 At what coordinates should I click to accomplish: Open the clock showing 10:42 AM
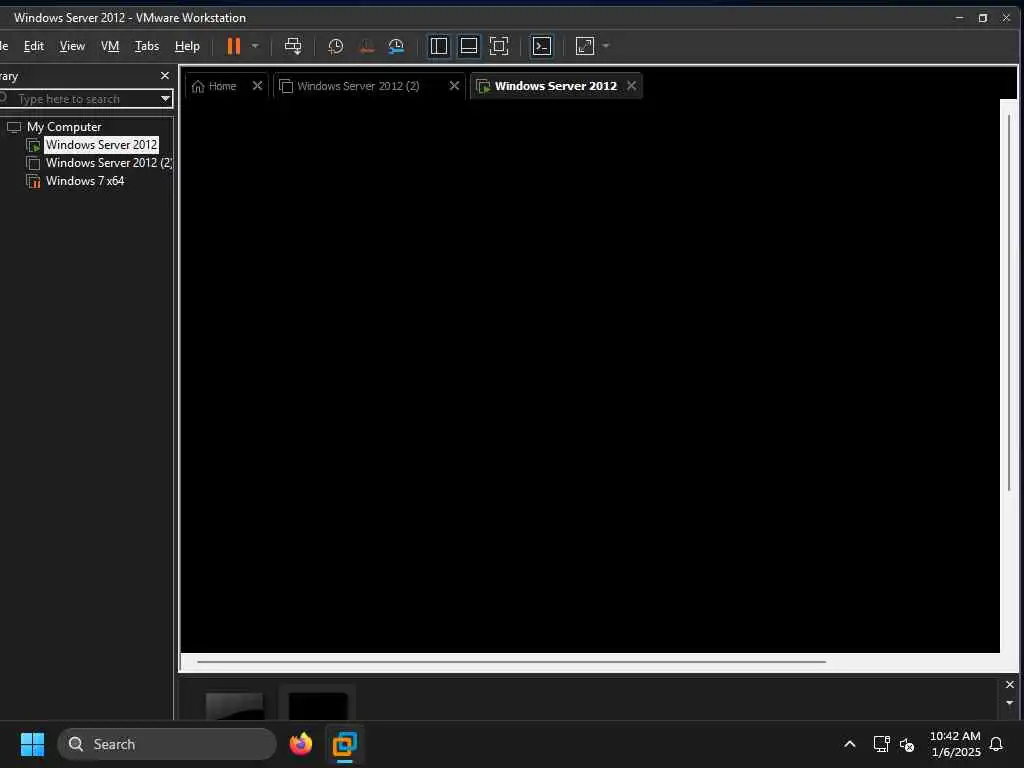click(x=955, y=744)
